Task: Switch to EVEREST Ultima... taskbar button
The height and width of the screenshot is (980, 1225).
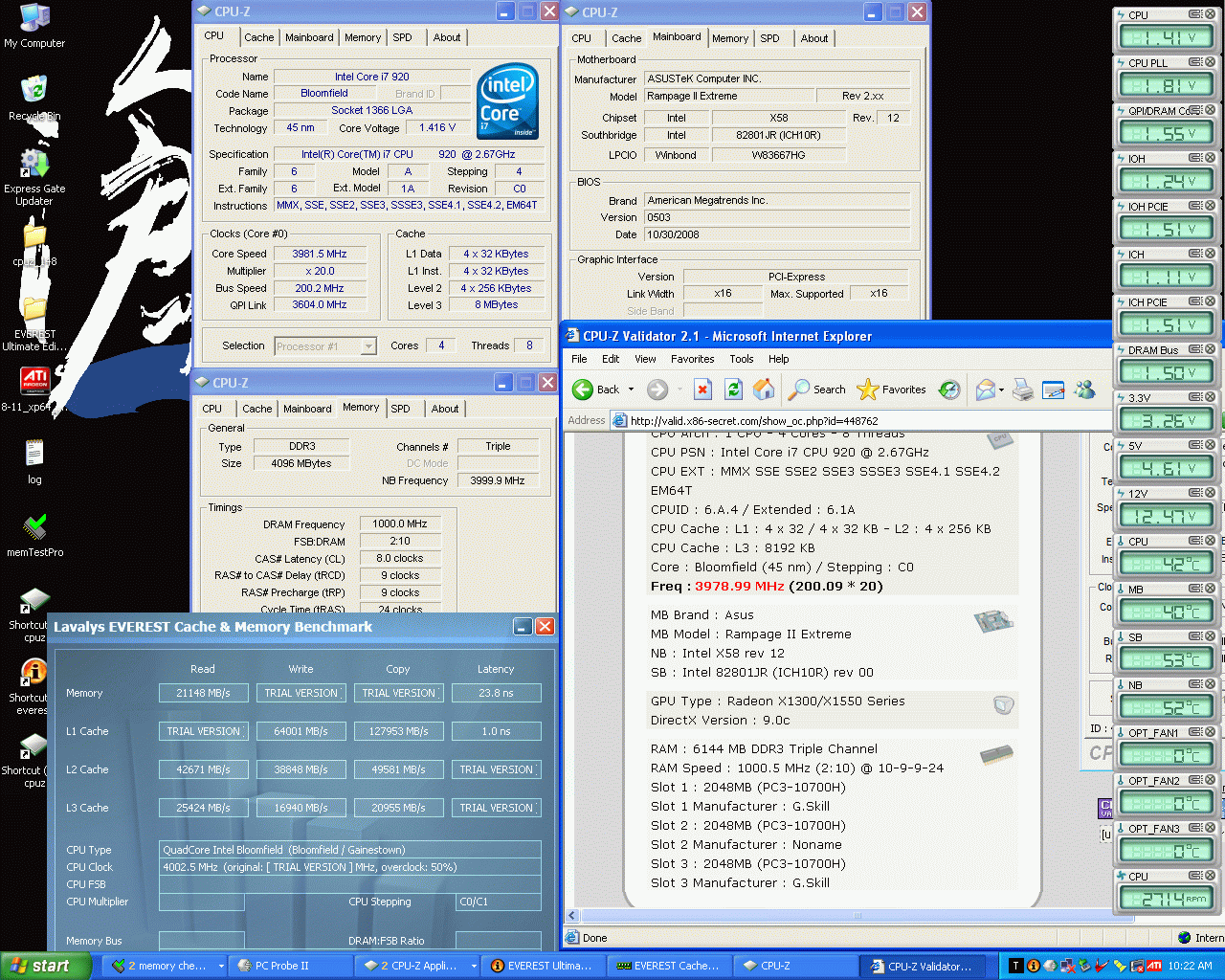Action: pos(543,966)
